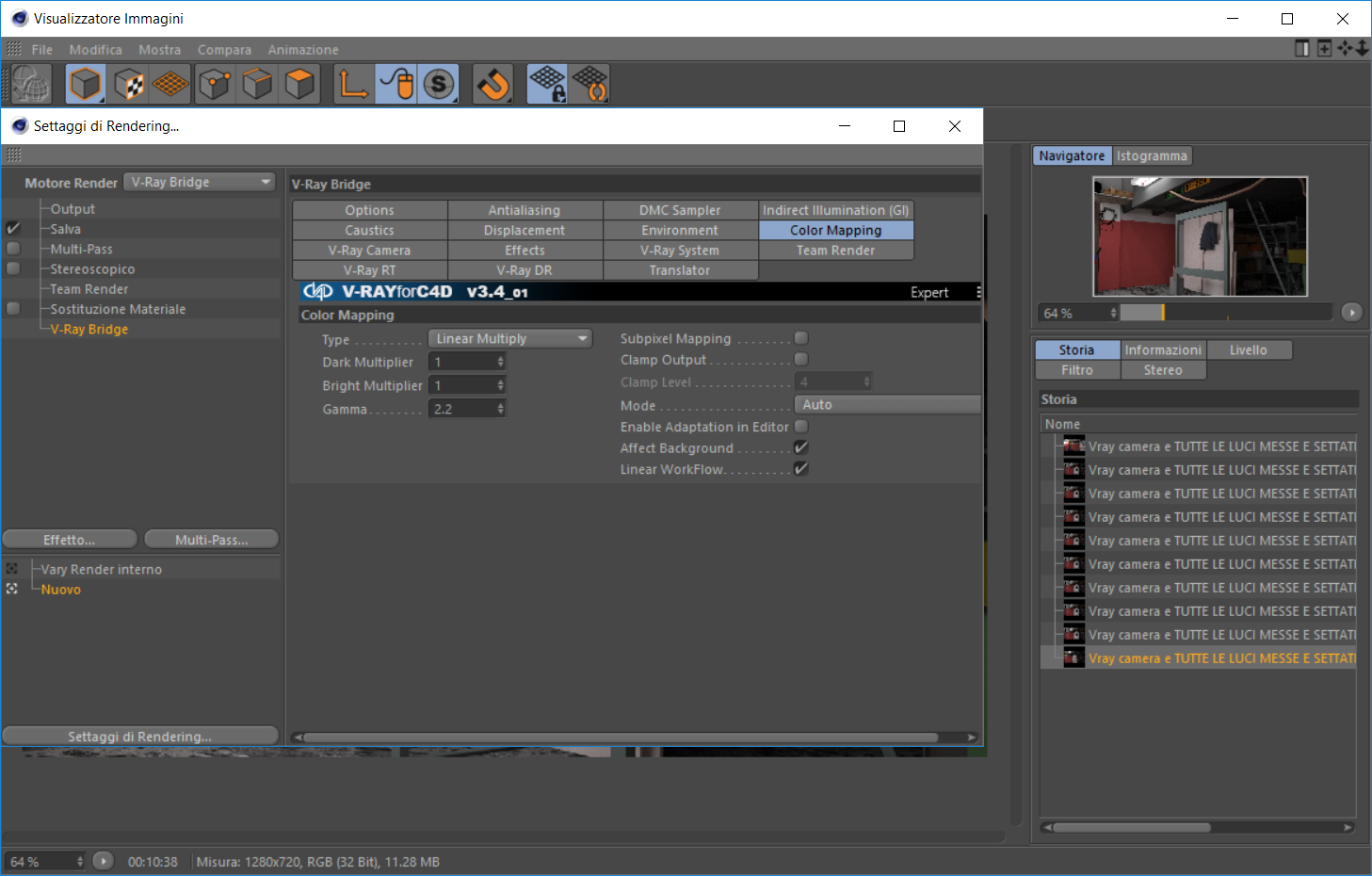The width and height of the screenshot is (1372, 876).
Task: Switch to the Filtro tab
Action: [x=1077, y=370]
